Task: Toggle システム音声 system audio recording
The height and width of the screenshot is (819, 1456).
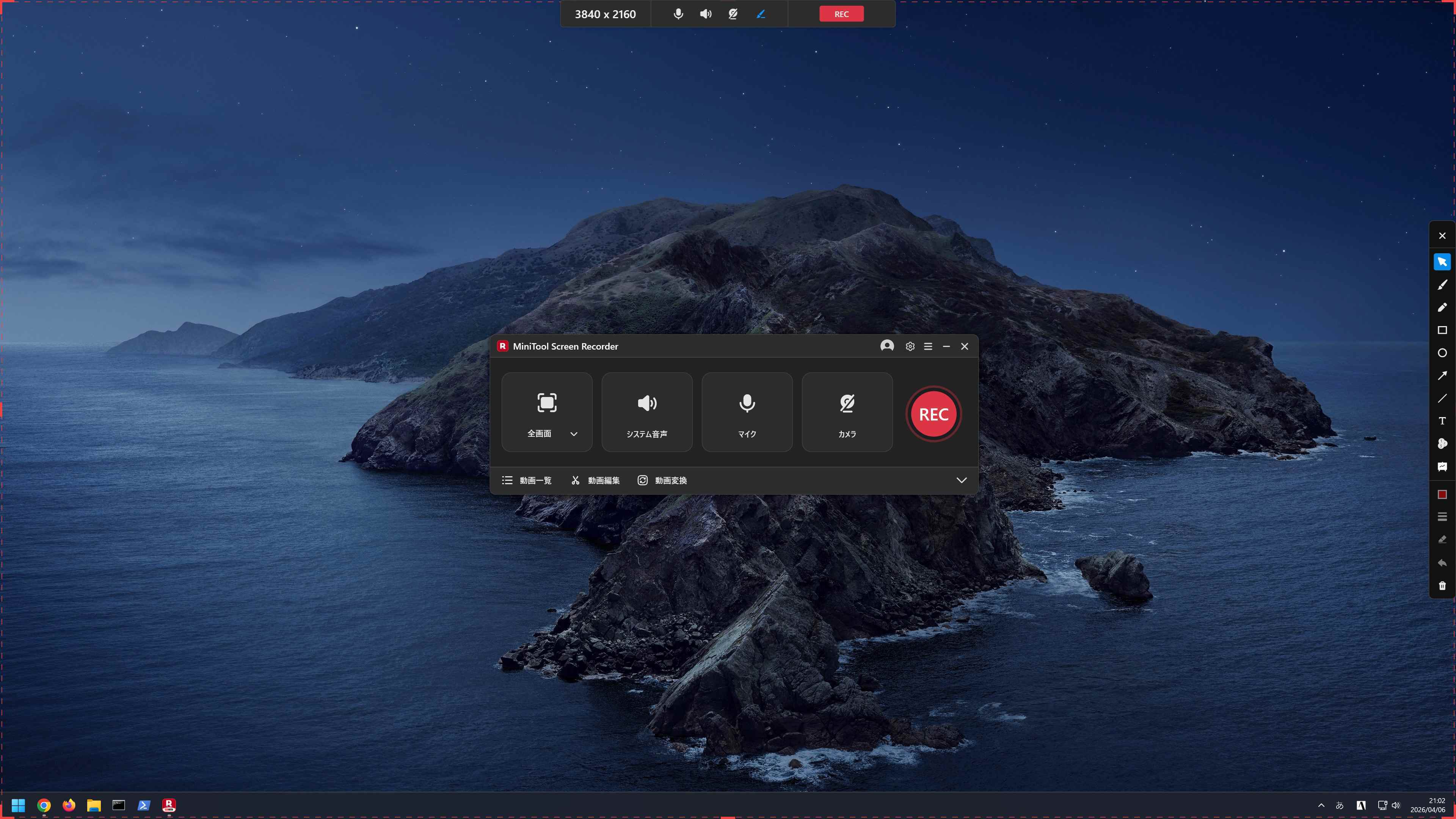Action: coord(646,412)
